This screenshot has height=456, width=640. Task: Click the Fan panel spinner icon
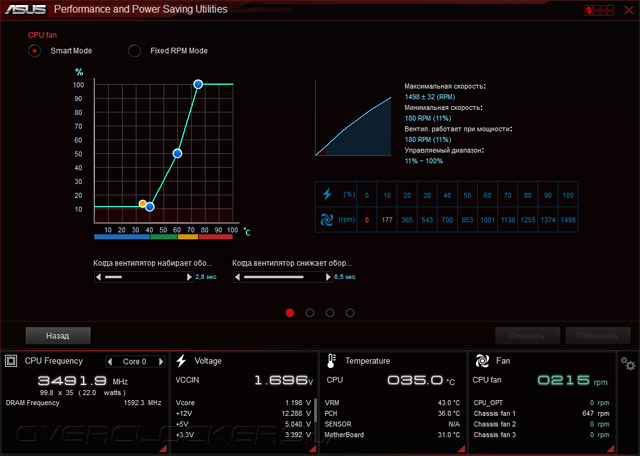point(482,361)
